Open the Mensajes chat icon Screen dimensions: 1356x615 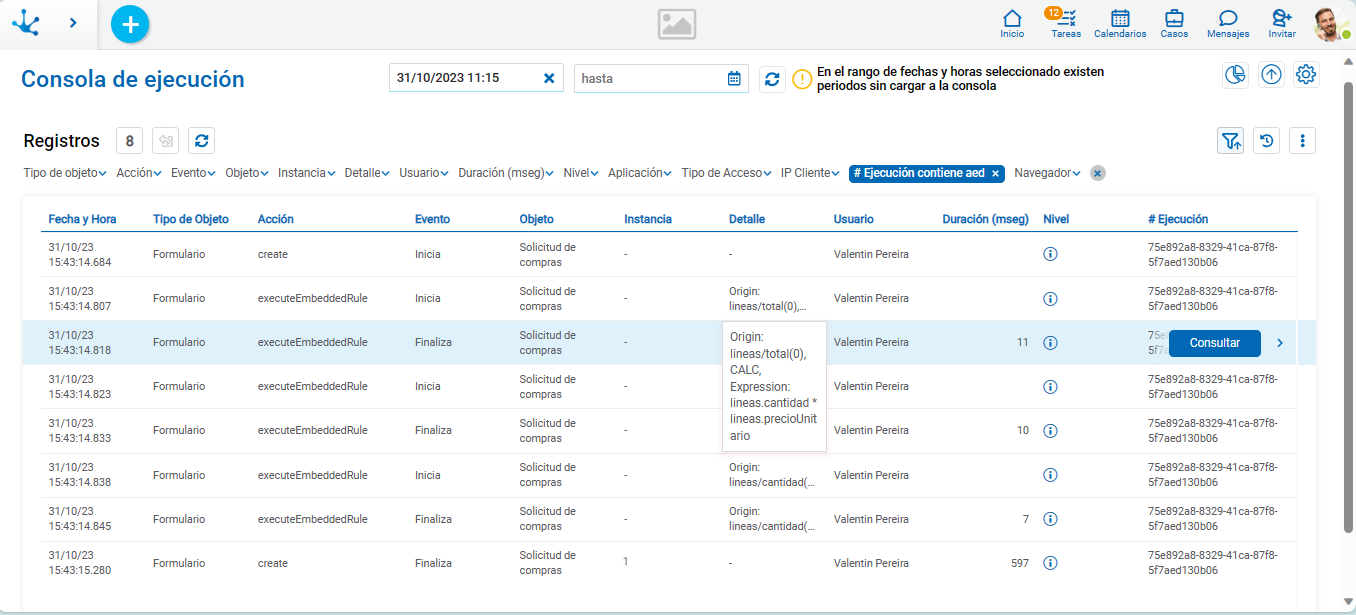tap(1228, 23)
